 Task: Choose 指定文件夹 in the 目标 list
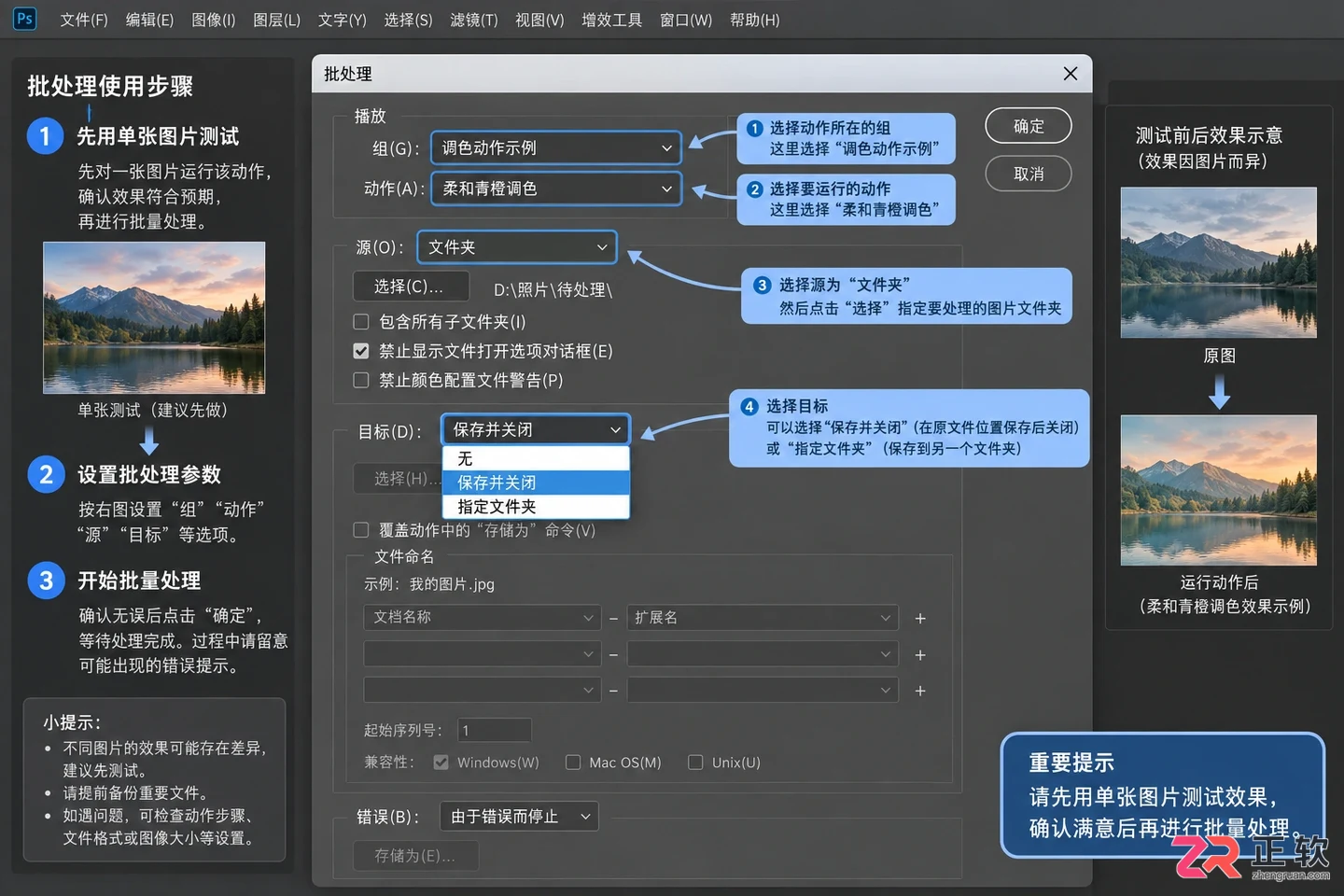(x=536, y=507)
